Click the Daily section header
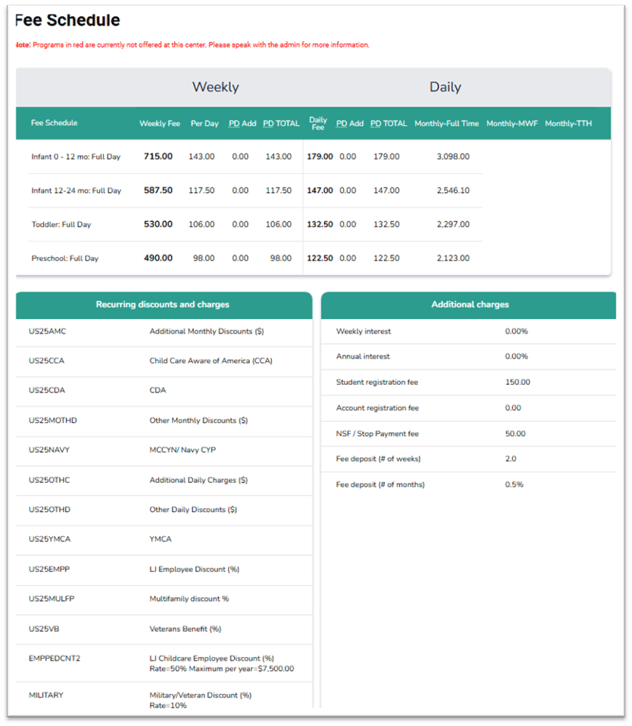 (x=445, y=87)
